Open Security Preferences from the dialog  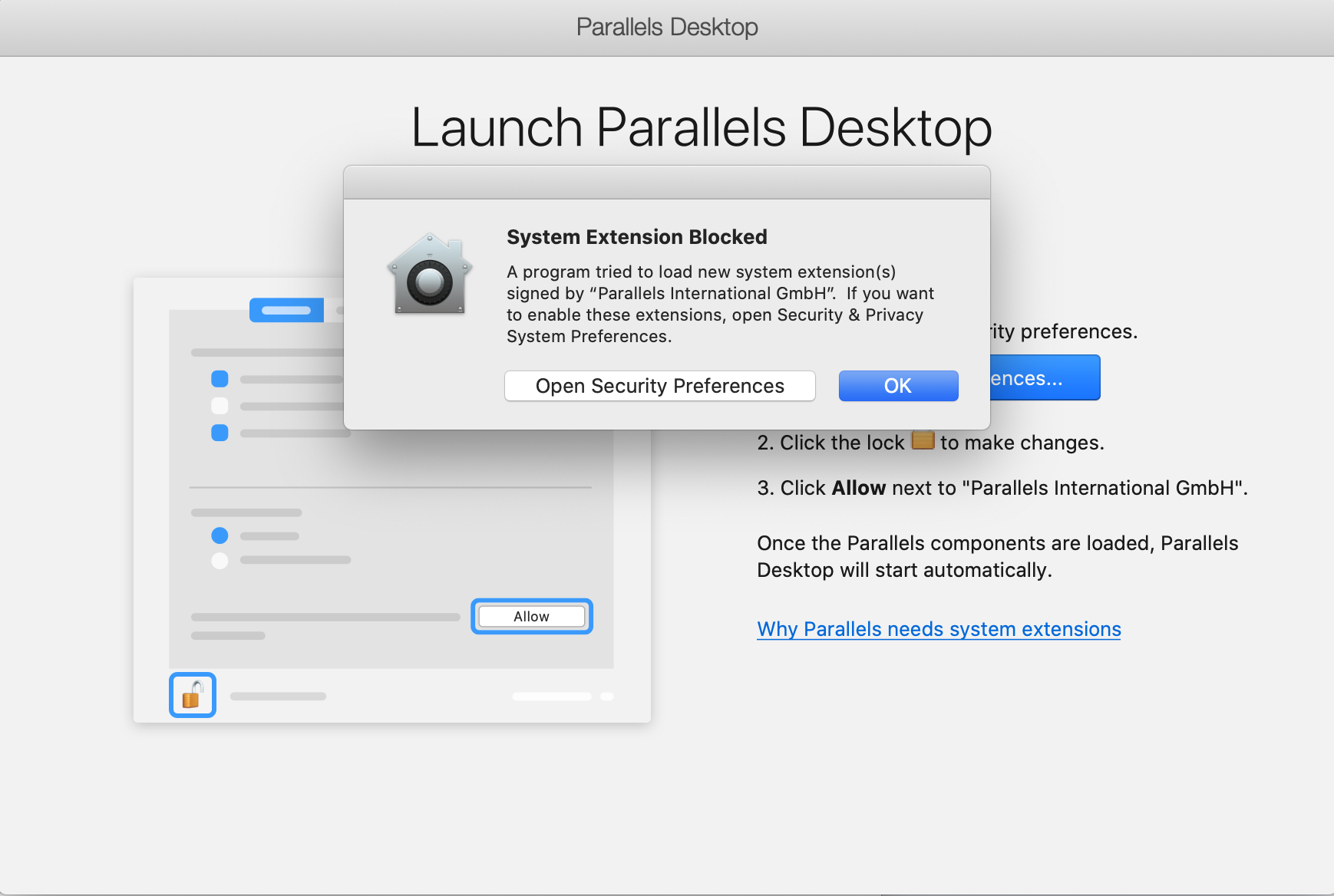click(x=659, y=386)
